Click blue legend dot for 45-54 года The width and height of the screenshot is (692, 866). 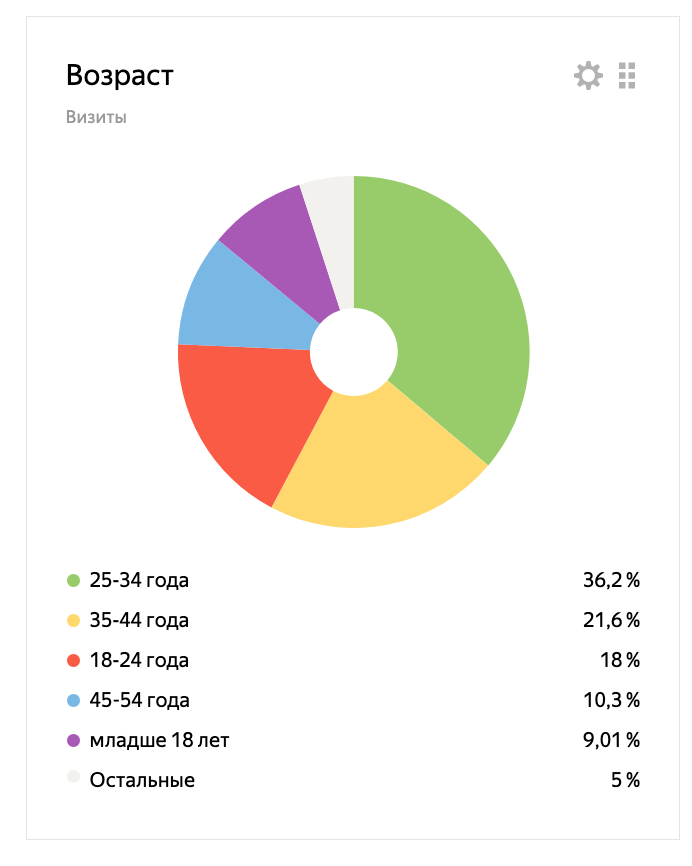click(73, 700)
